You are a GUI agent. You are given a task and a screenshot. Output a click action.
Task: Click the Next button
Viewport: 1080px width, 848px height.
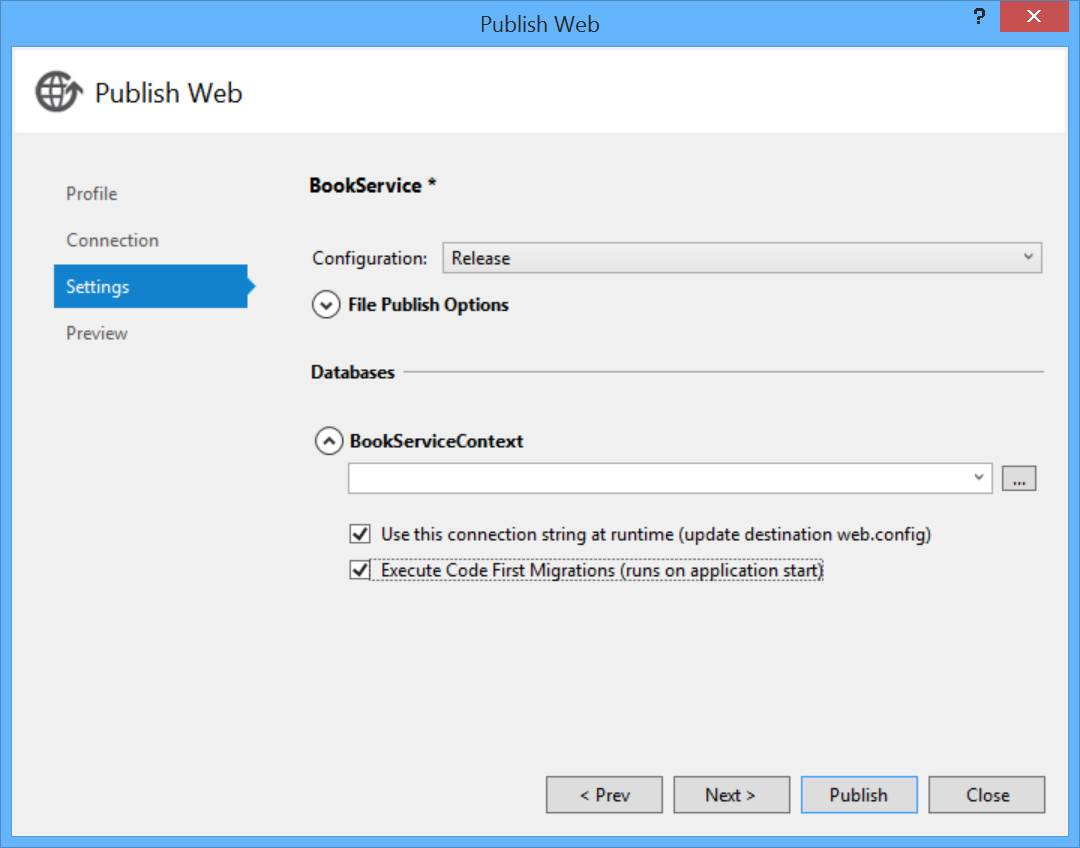pyautogui.click(x=731, y=794)
